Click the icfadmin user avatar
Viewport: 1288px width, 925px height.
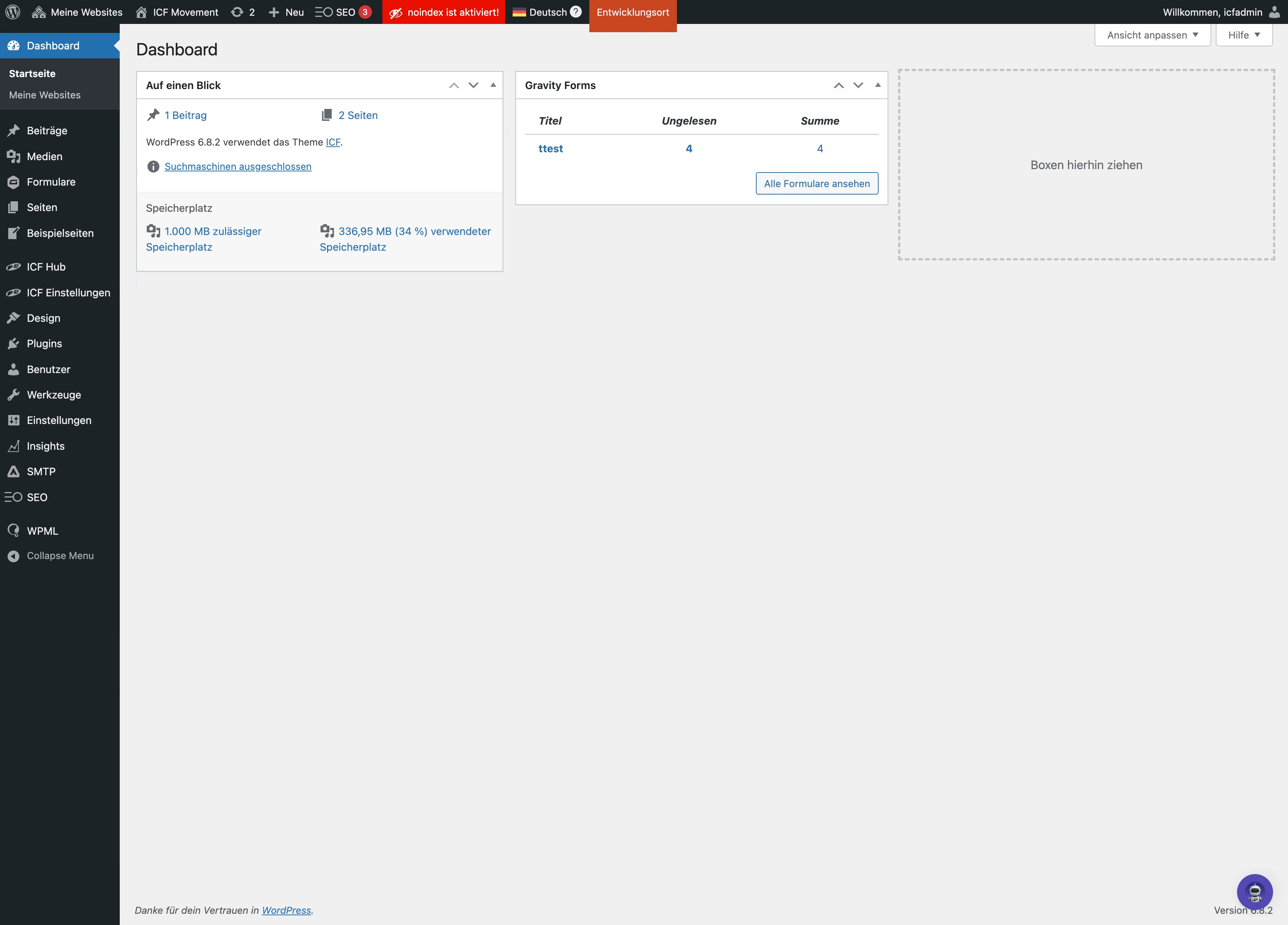coord(1274,12)
